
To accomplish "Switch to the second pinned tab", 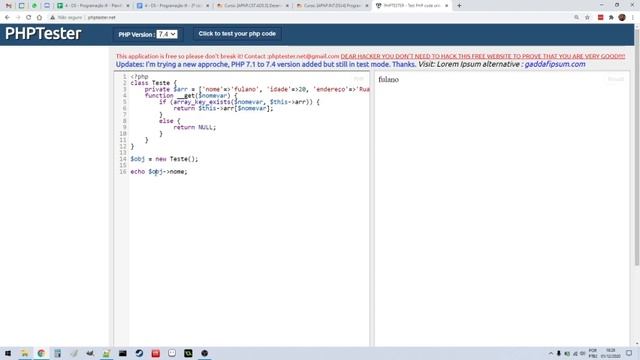I will click(x=22, y=6).
